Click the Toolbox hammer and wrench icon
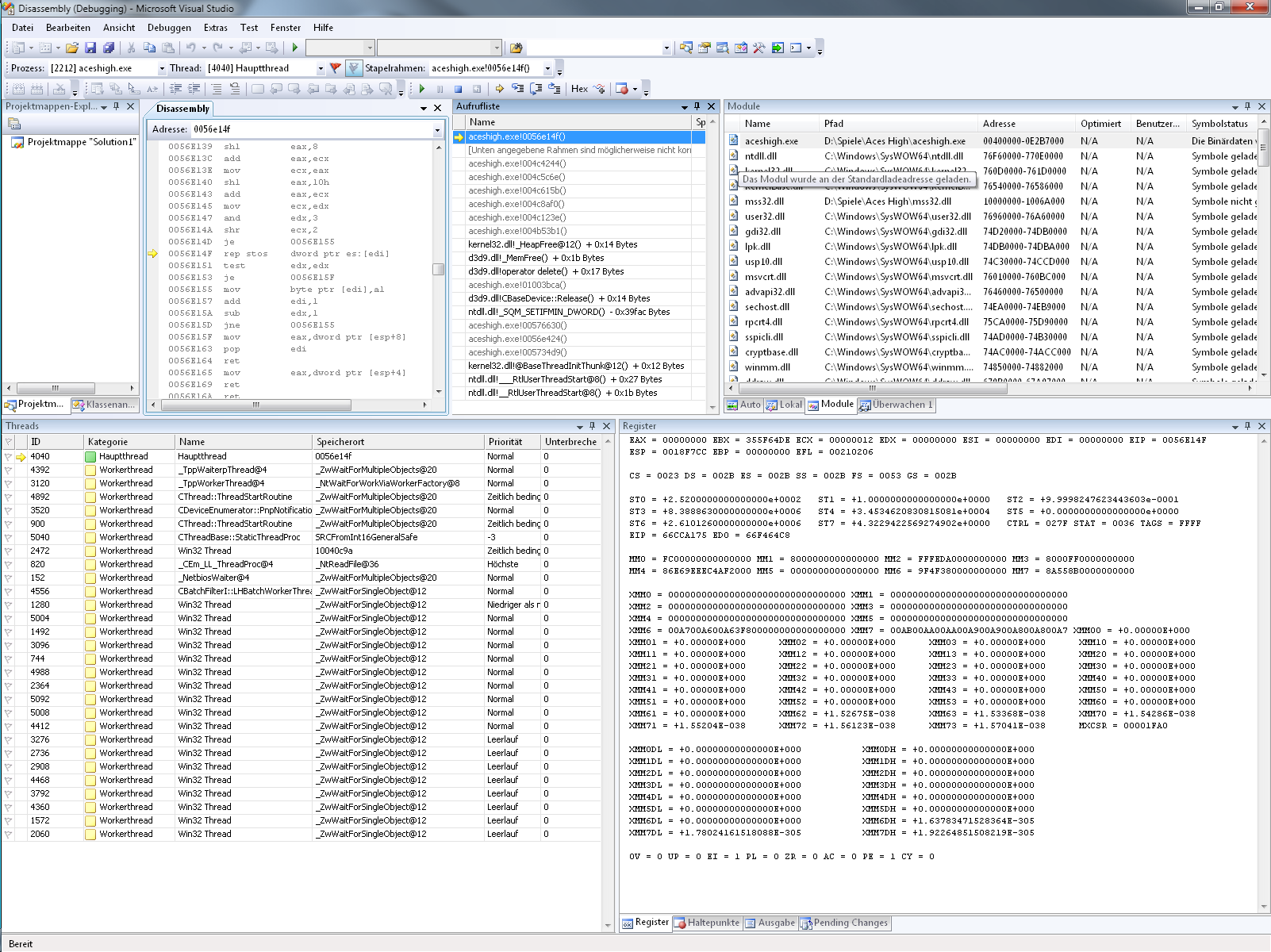The image size is (1271, 952). tap(758, 48)
